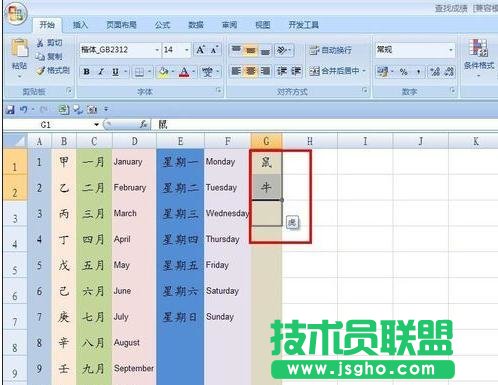Screen dimensions: 498x385
Task: Open the Clipboard (剪贴板) dialog launcher
Action: pos(69,91)
